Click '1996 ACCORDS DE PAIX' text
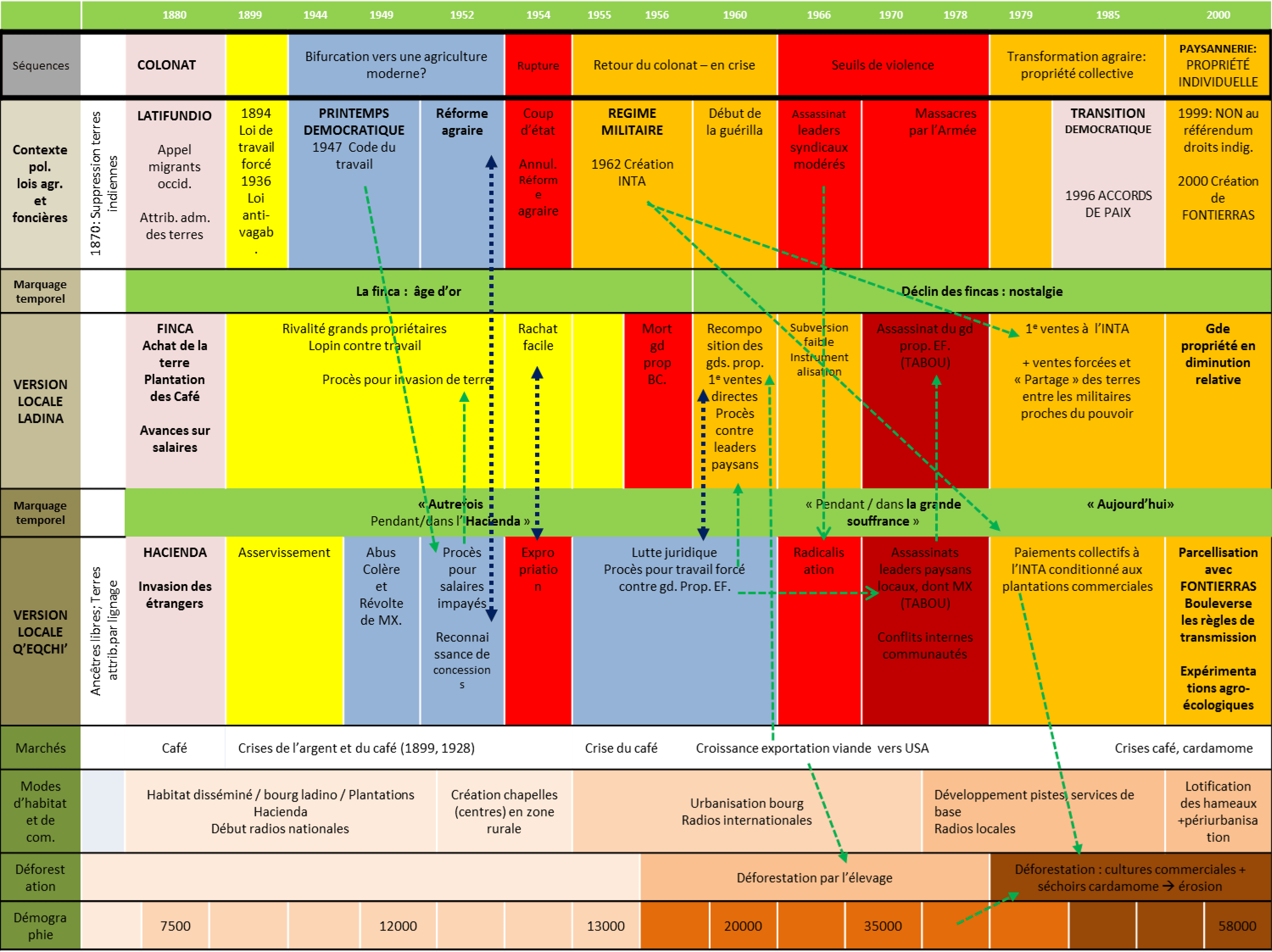Viewport: 1272px width, 952px height. tap(1108, 204)
